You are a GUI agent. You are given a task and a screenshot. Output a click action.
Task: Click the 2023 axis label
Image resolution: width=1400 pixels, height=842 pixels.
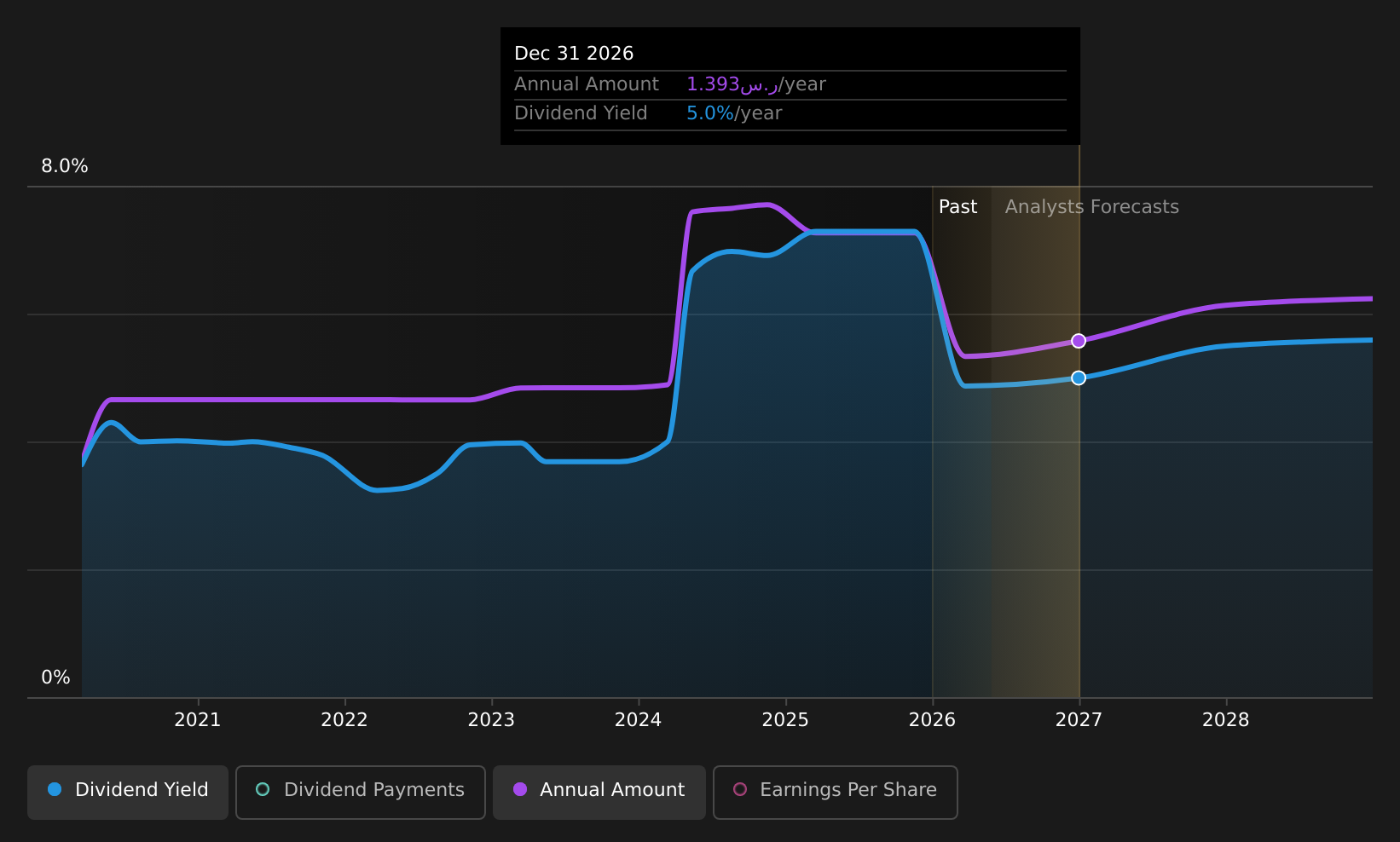[x=491, y=720]
